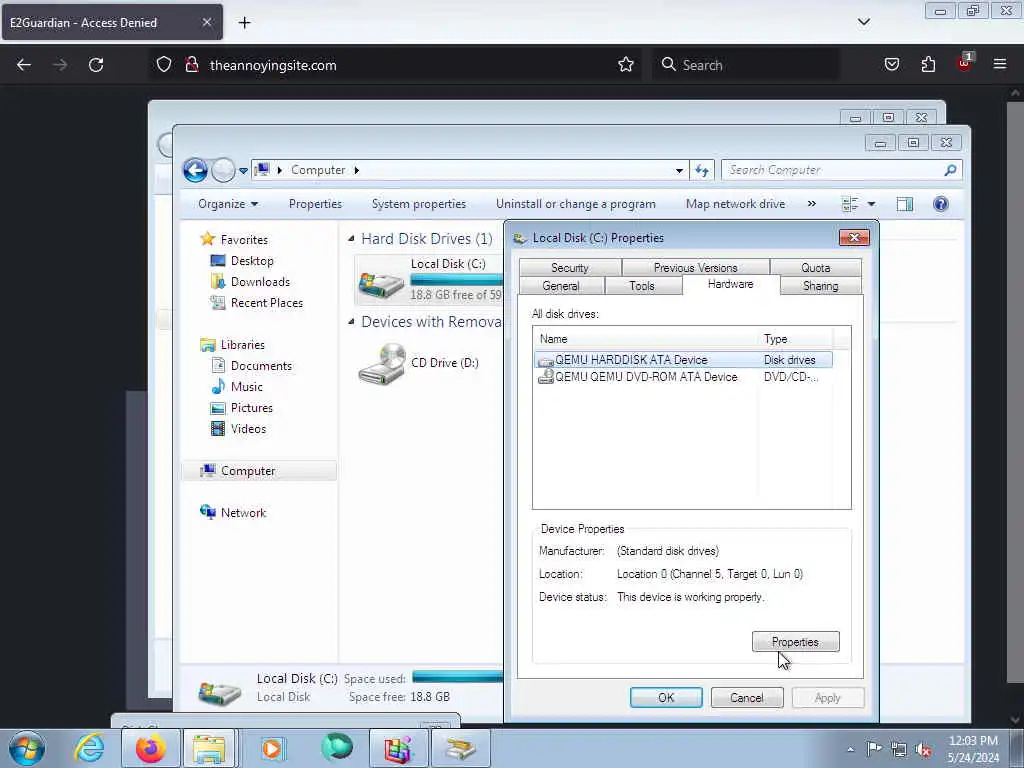Select Favorites in the navigation pane

coord(244,240)
